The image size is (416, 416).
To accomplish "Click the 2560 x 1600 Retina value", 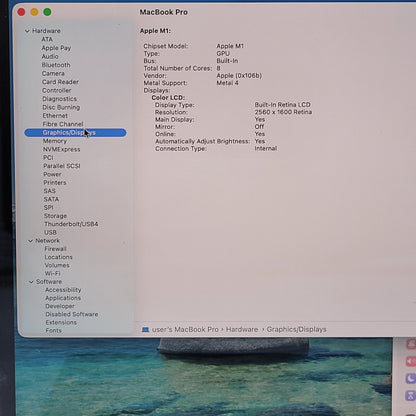I will pyautogui.click(x=283, y=112).
